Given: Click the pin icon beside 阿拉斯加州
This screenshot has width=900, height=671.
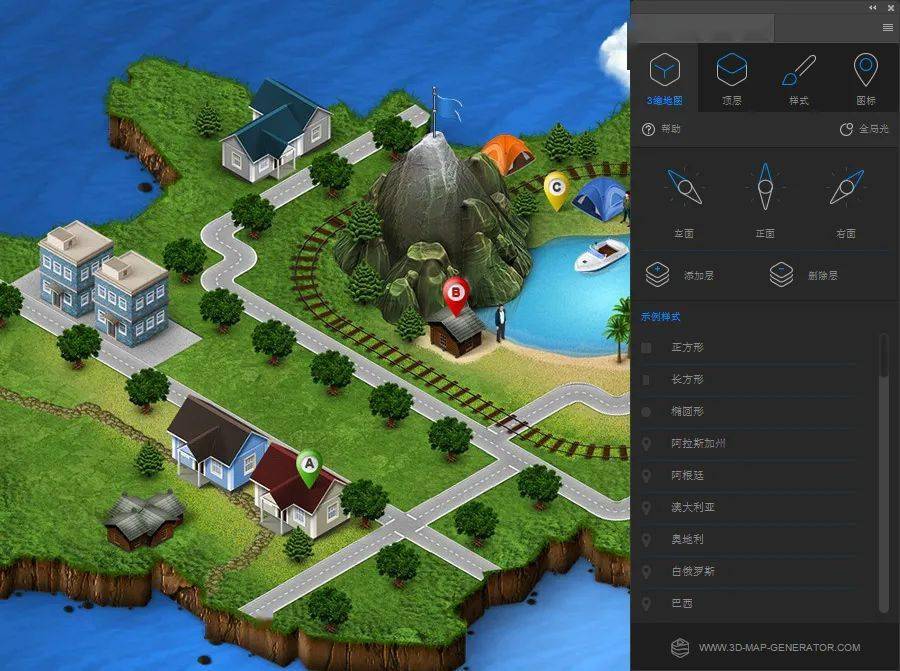Looking at the screenshot, I should tap(646, 444).
